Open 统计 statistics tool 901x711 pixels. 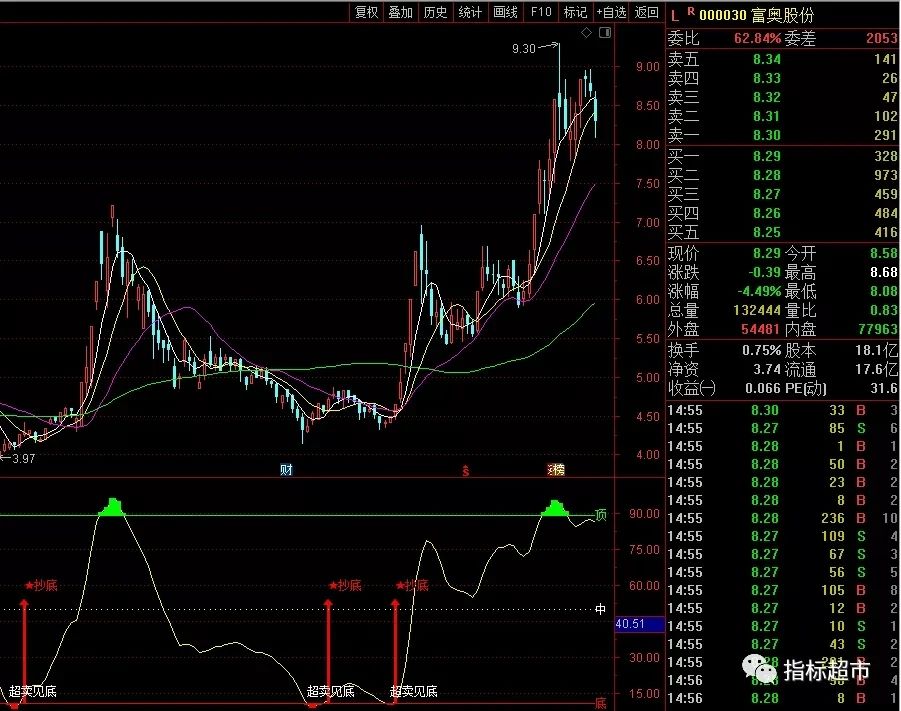470,12
